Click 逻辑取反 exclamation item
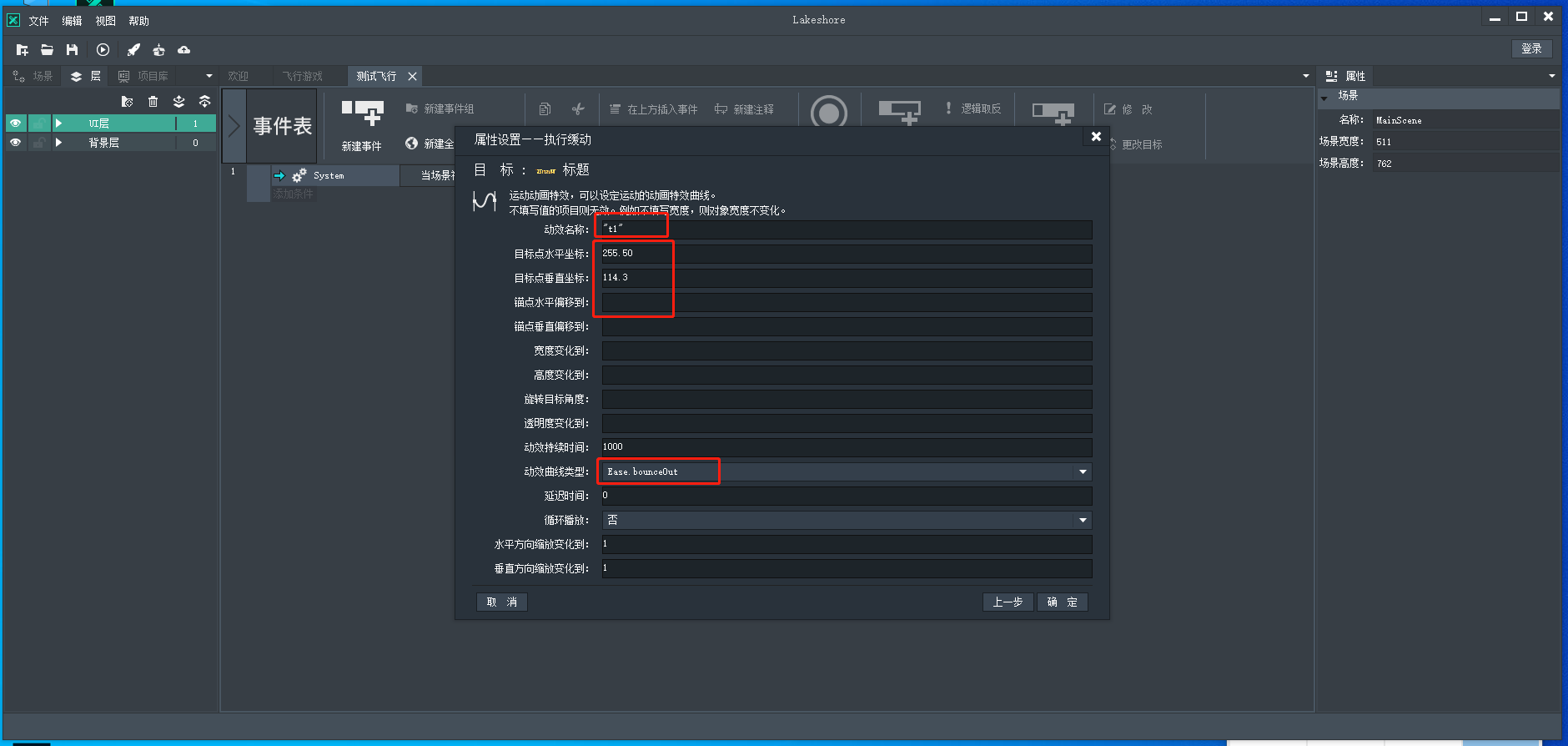This screenshot has width=1568, height=746. coord(972,108)
